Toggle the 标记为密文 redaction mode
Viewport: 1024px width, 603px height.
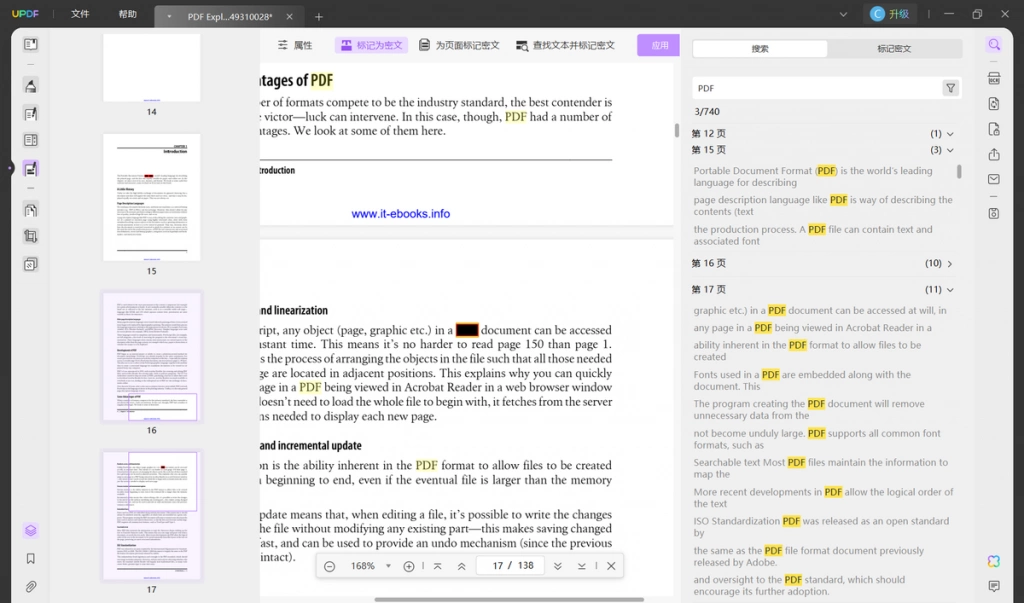[x=372, y=45]
